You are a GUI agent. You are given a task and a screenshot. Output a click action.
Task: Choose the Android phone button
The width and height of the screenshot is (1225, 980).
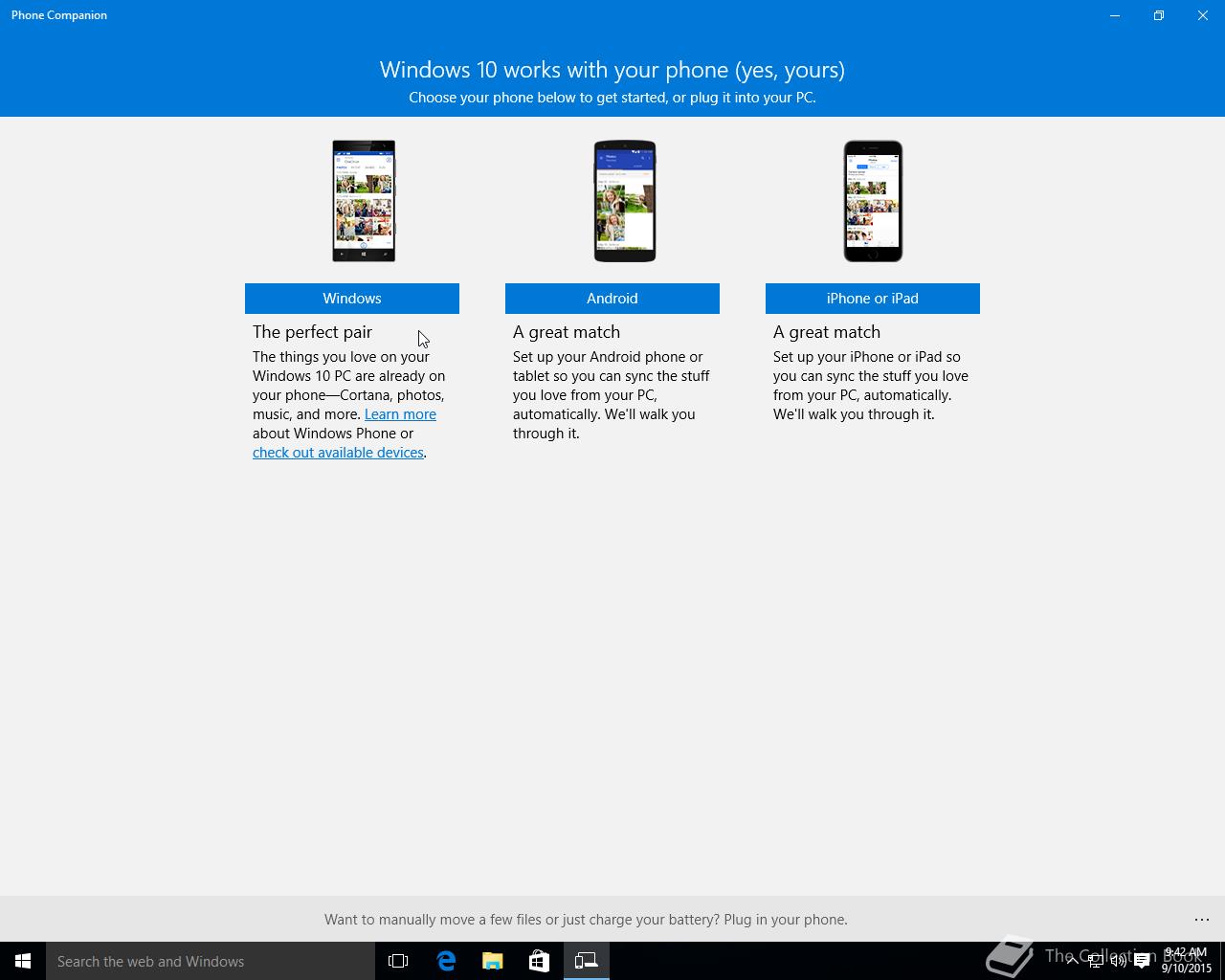(x=612, y=298)
